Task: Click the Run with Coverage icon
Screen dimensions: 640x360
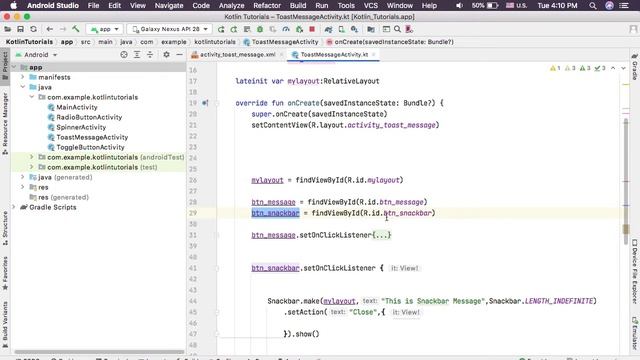Action: [273, 29]
